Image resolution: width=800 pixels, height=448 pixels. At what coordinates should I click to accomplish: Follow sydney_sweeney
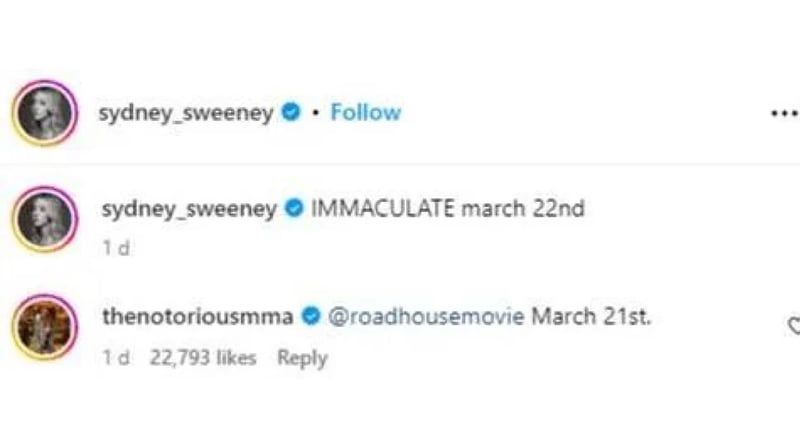pos(365,113)
